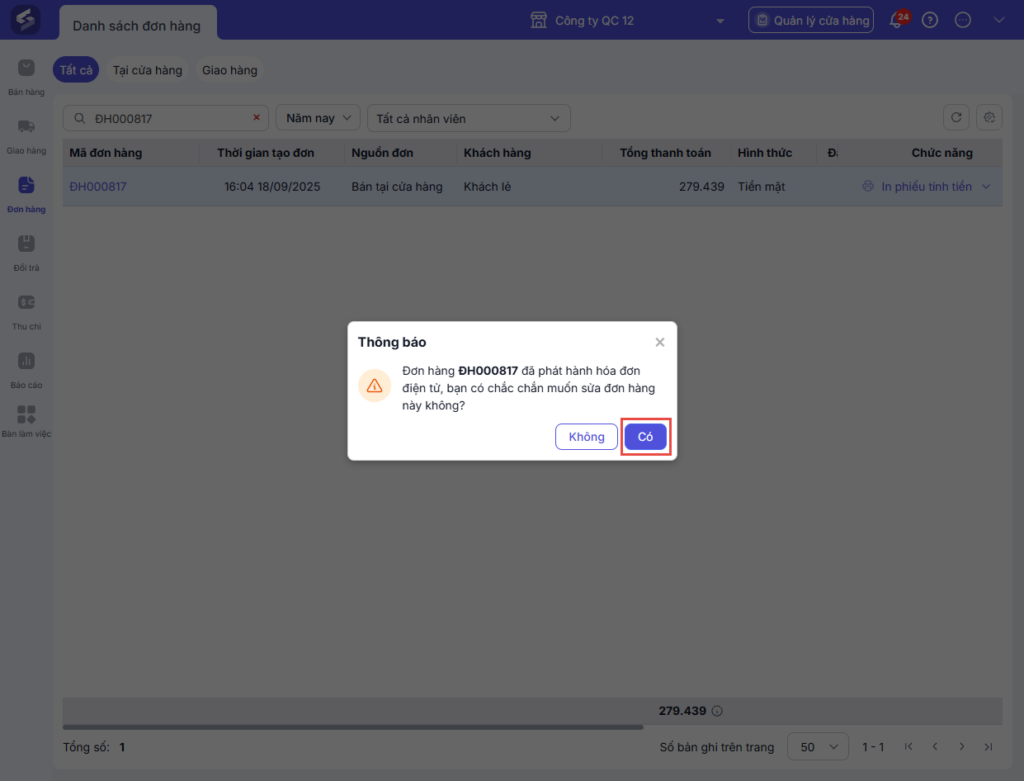This screenshot has height=781, width=1024.
Task: Click the horizontal table scrollbar
Action: 353,727
